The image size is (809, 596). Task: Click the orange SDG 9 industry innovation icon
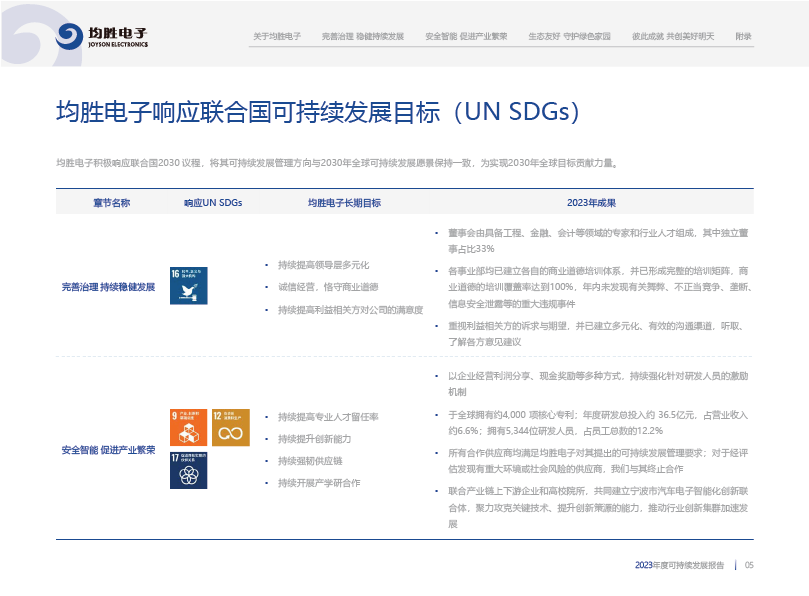tap(189, 428)
